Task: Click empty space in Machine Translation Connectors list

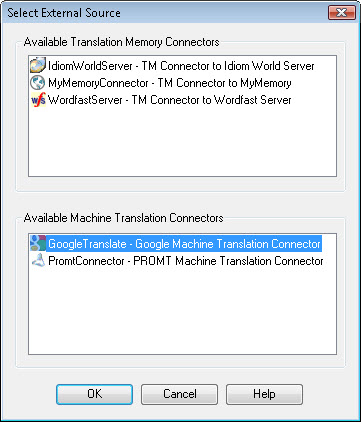Action: [x=182, y=312]
